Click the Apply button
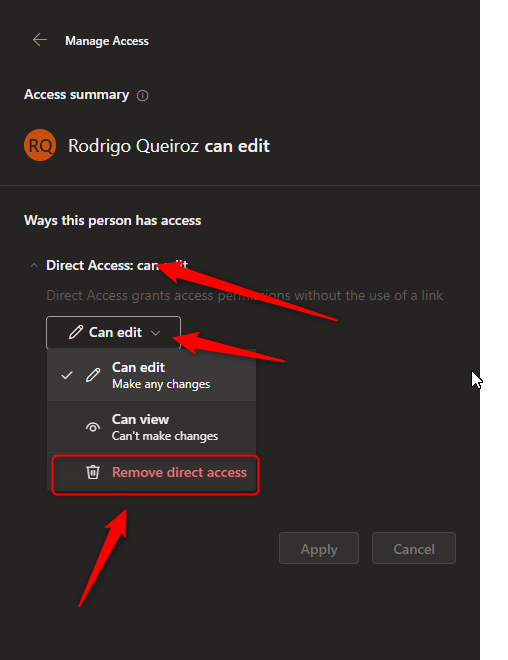The image size is (508, 660). [319, 548]
